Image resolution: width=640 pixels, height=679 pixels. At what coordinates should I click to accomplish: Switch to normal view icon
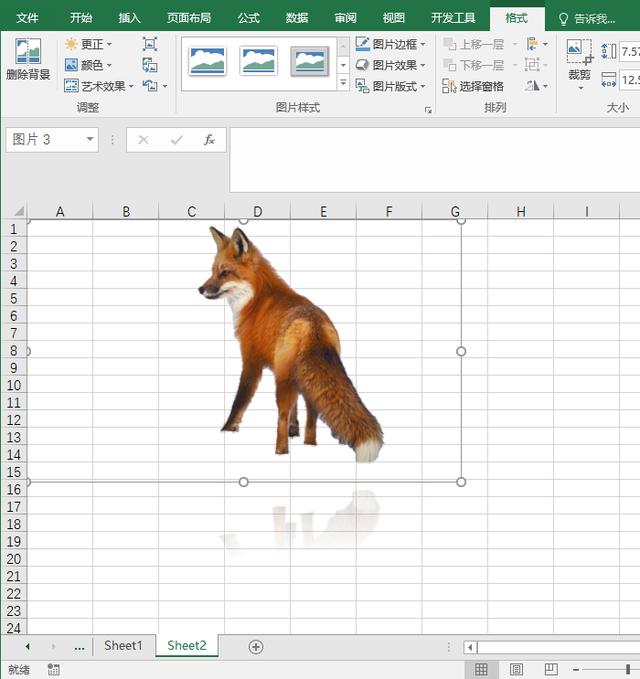click(481, 669)
